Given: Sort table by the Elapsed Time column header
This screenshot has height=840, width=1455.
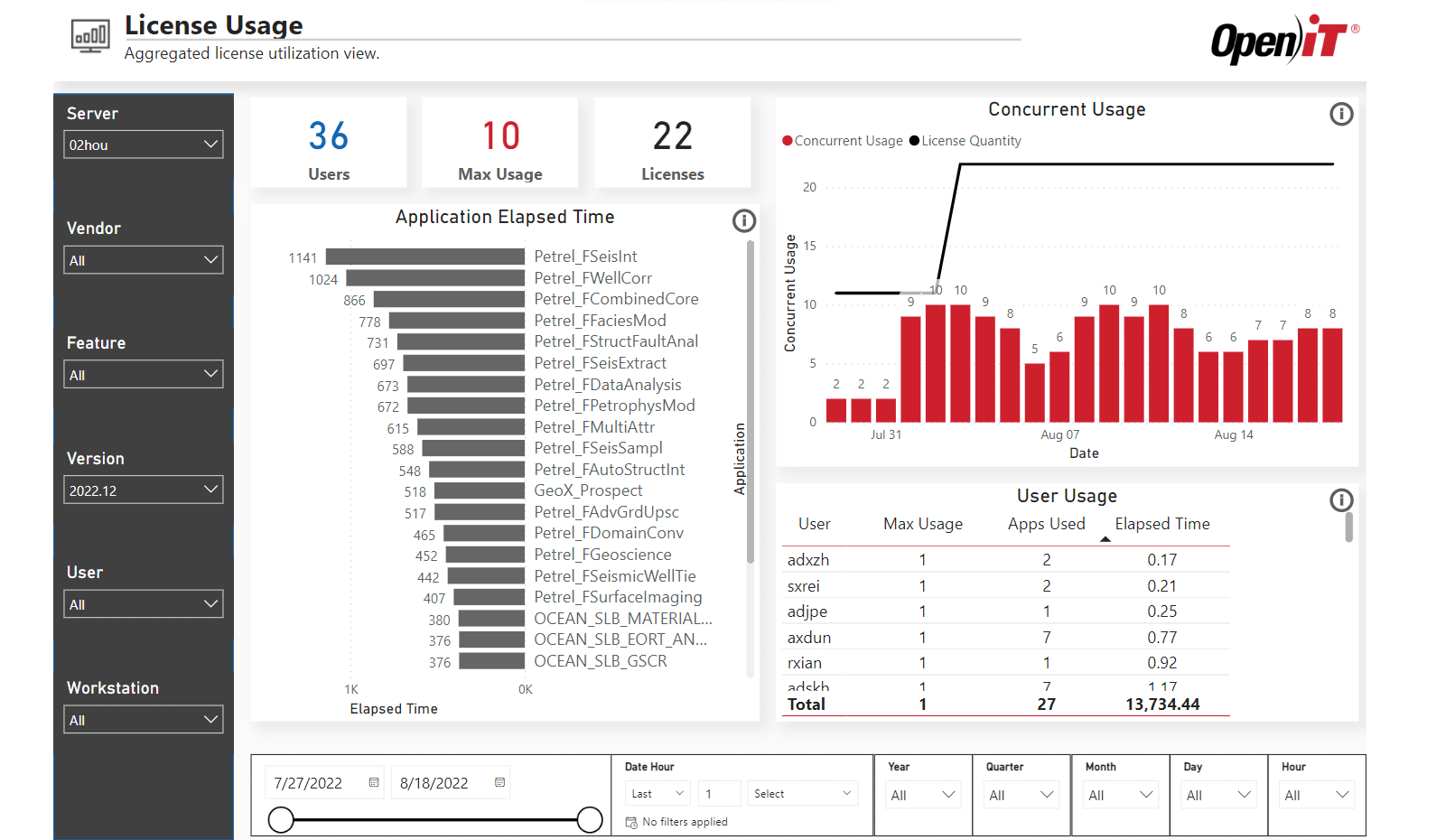Looking at the screenshot, I should 1161,524.
